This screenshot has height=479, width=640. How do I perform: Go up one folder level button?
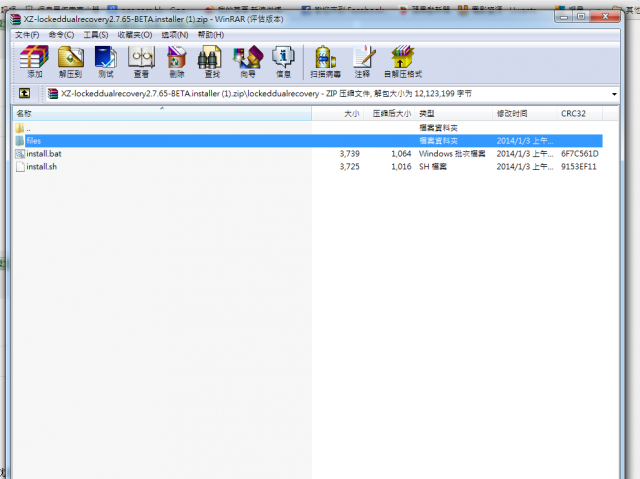(24, 93)
